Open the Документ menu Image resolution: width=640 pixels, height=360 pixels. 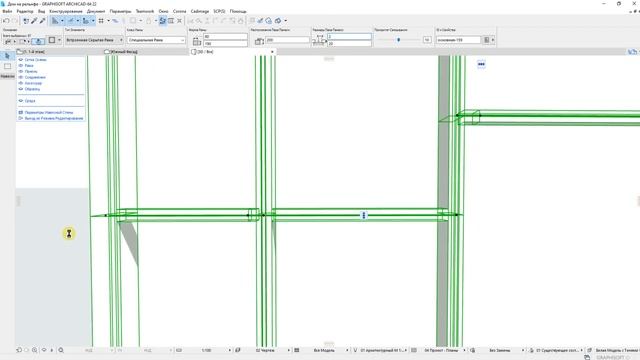tap(96, 11)
